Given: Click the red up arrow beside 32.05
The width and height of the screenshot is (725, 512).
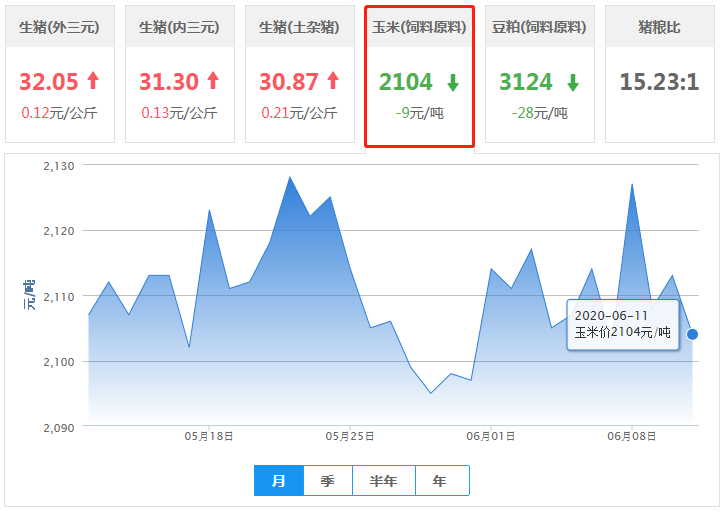Looking at the screenshot, I should tap(93, 81).
